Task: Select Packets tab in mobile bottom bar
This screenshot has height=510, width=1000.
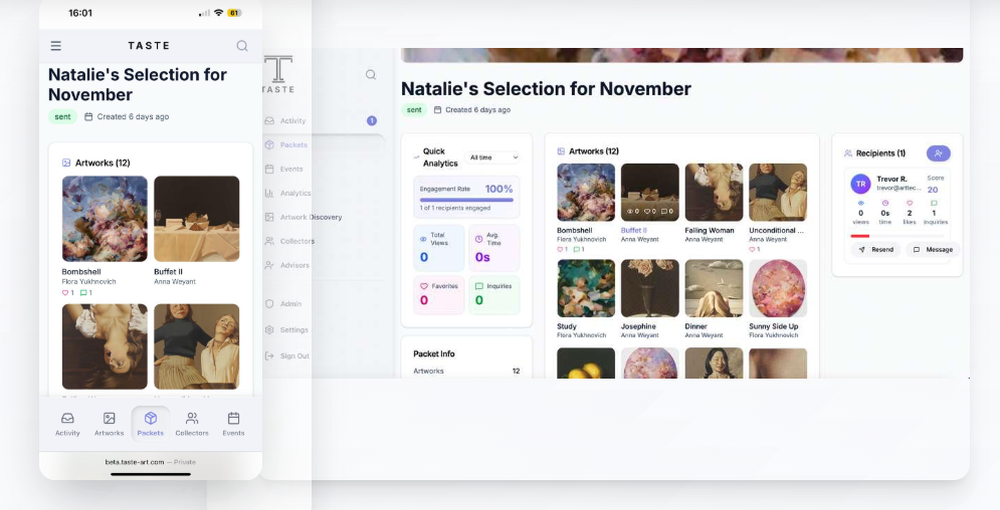Action: [x=151, y=424]
